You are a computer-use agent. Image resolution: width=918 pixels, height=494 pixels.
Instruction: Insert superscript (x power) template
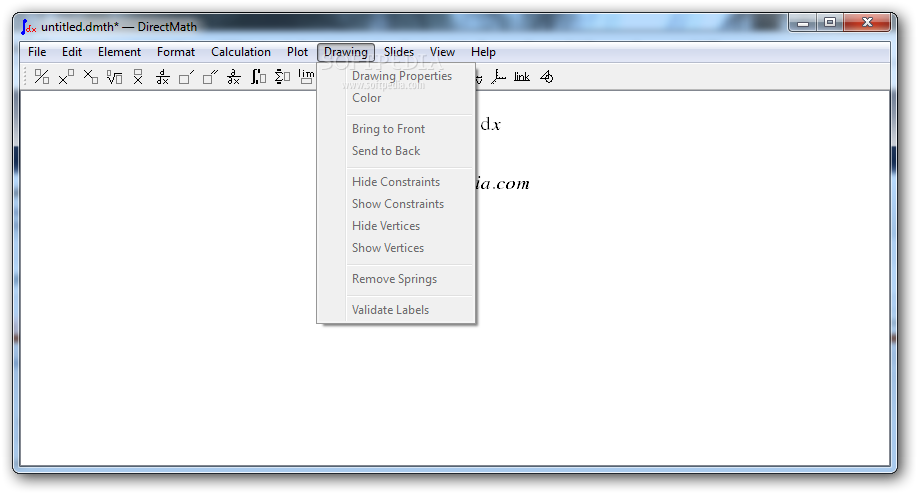[66, 77]
